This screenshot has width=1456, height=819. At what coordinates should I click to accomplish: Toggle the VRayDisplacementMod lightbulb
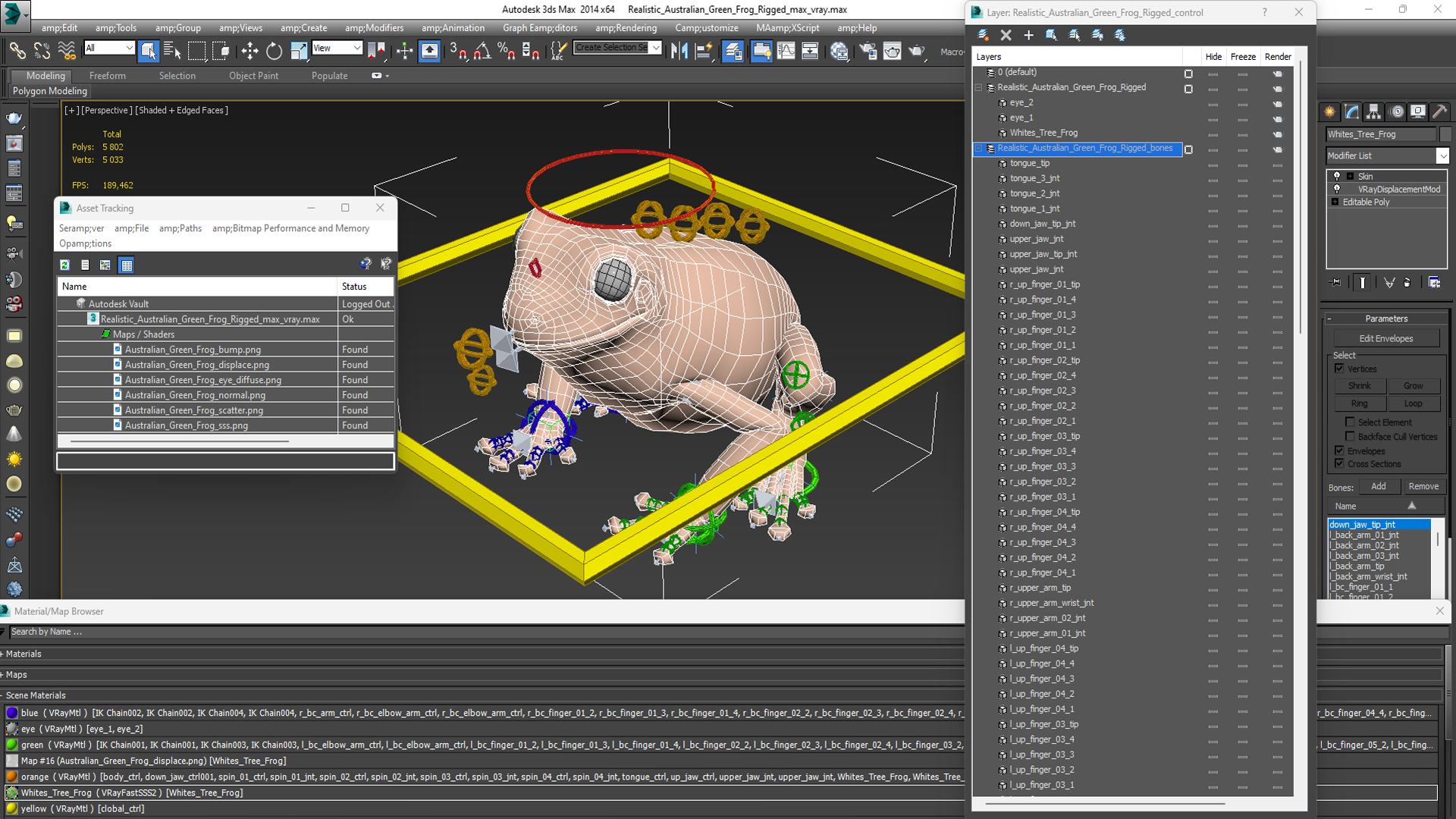pos(1337,189)
